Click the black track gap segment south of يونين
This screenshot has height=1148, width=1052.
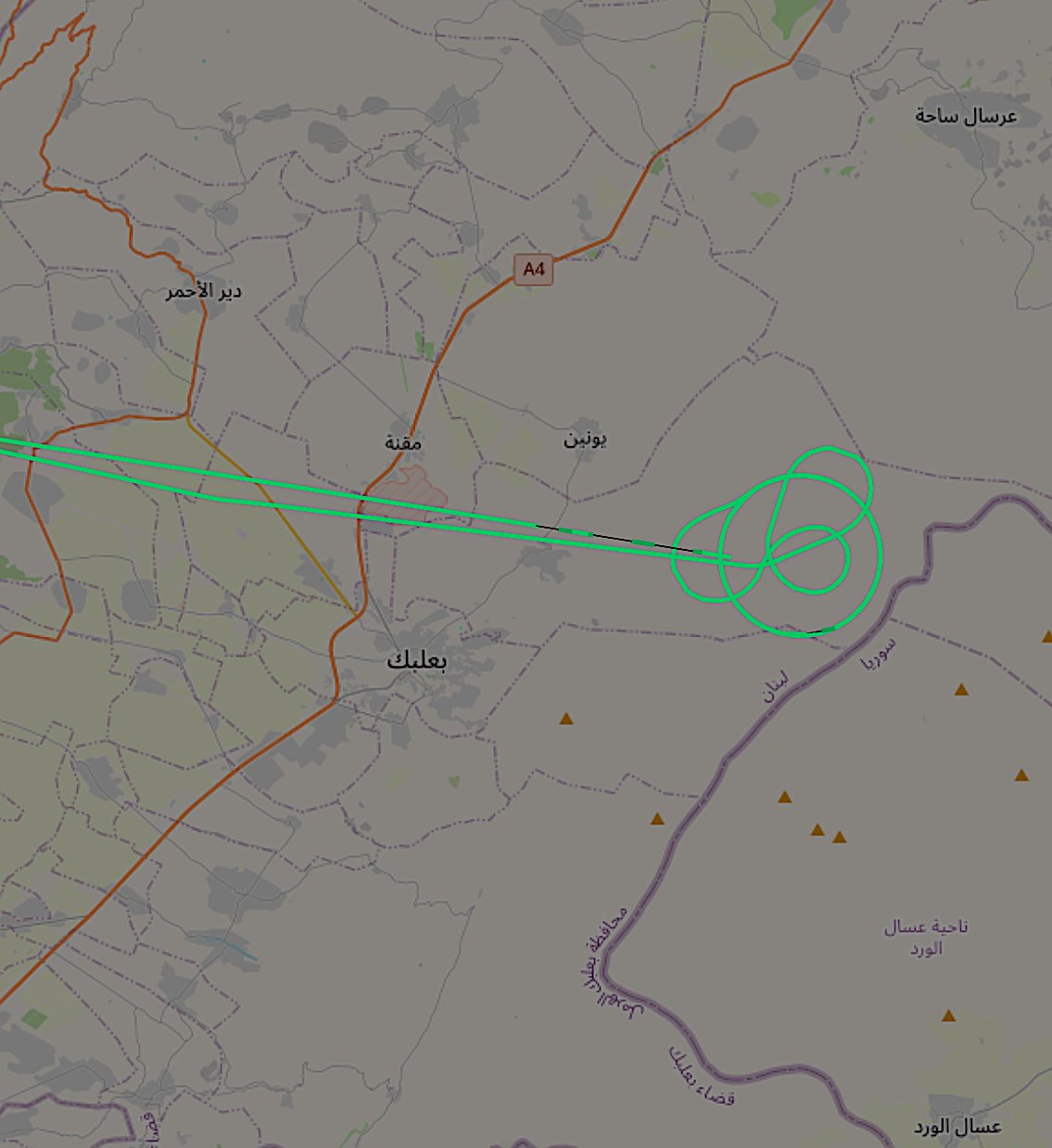(612, 537)
